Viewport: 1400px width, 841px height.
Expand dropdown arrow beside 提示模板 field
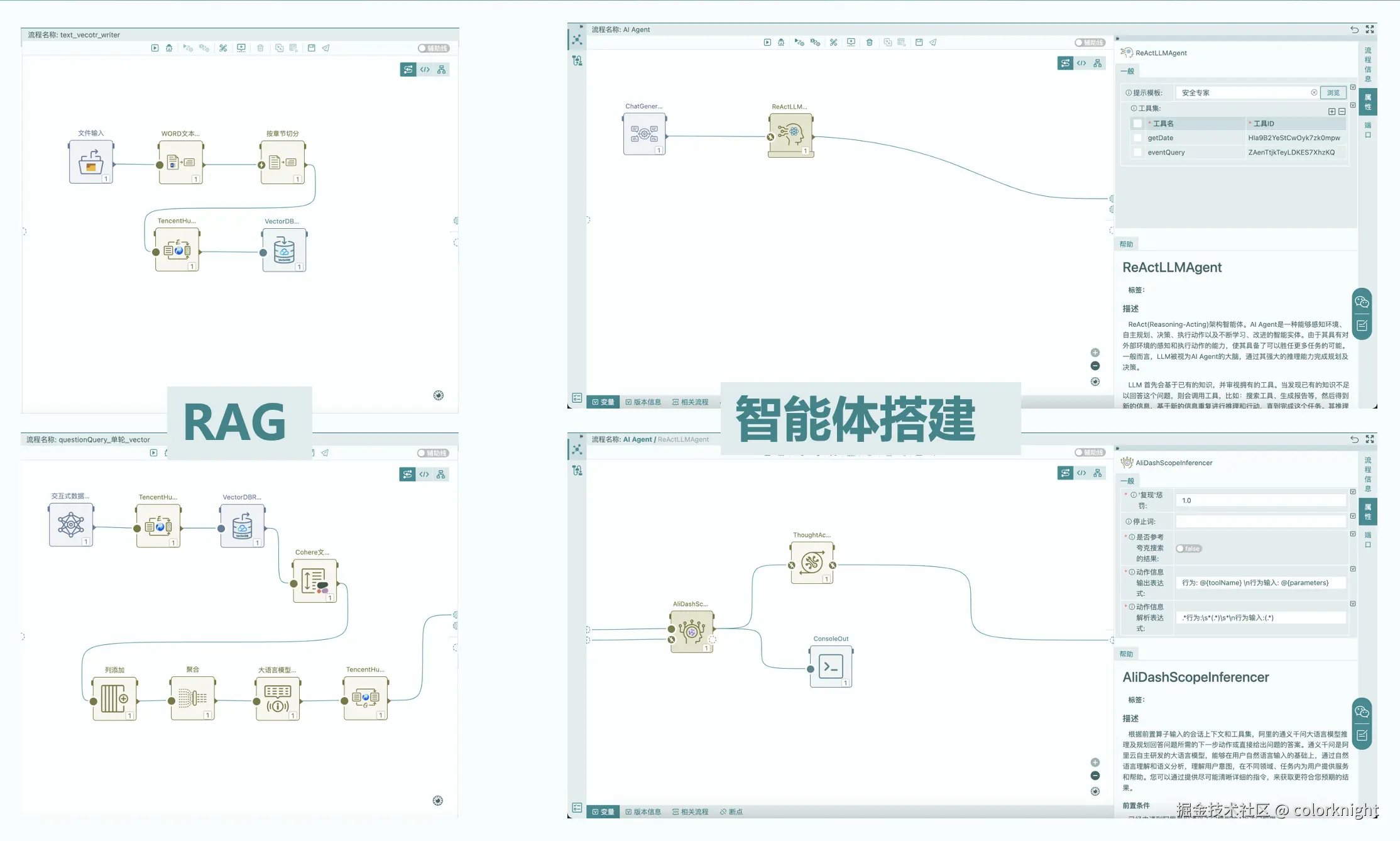(x=1353, y=87)
